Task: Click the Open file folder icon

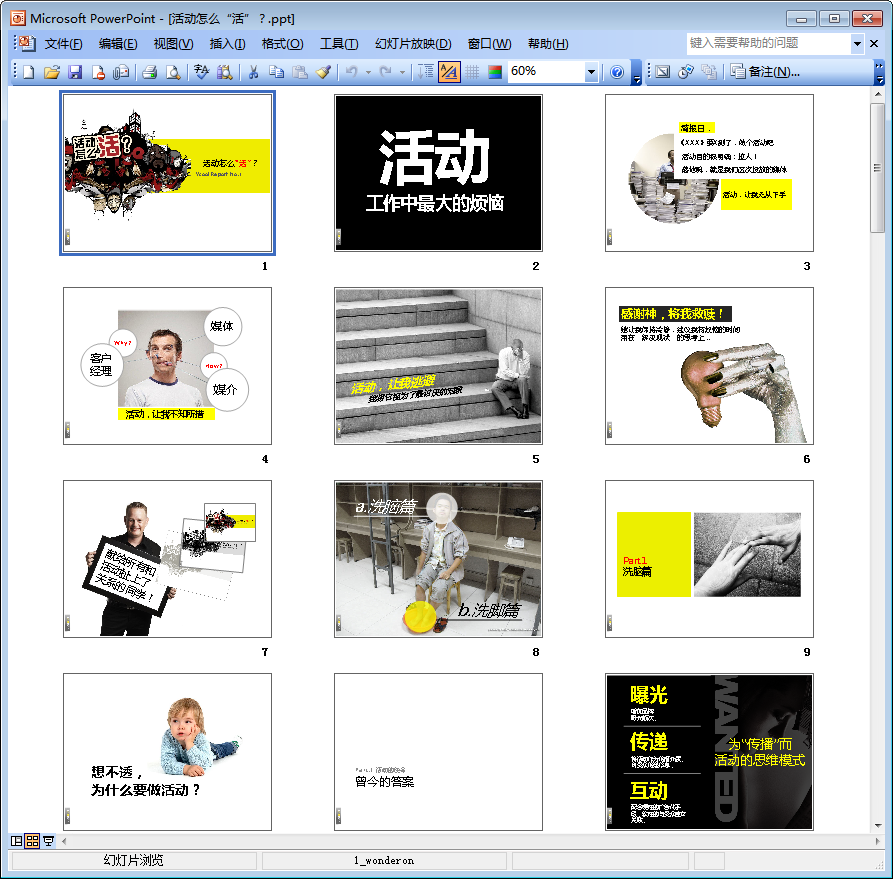Action: [x=52, y=72]
